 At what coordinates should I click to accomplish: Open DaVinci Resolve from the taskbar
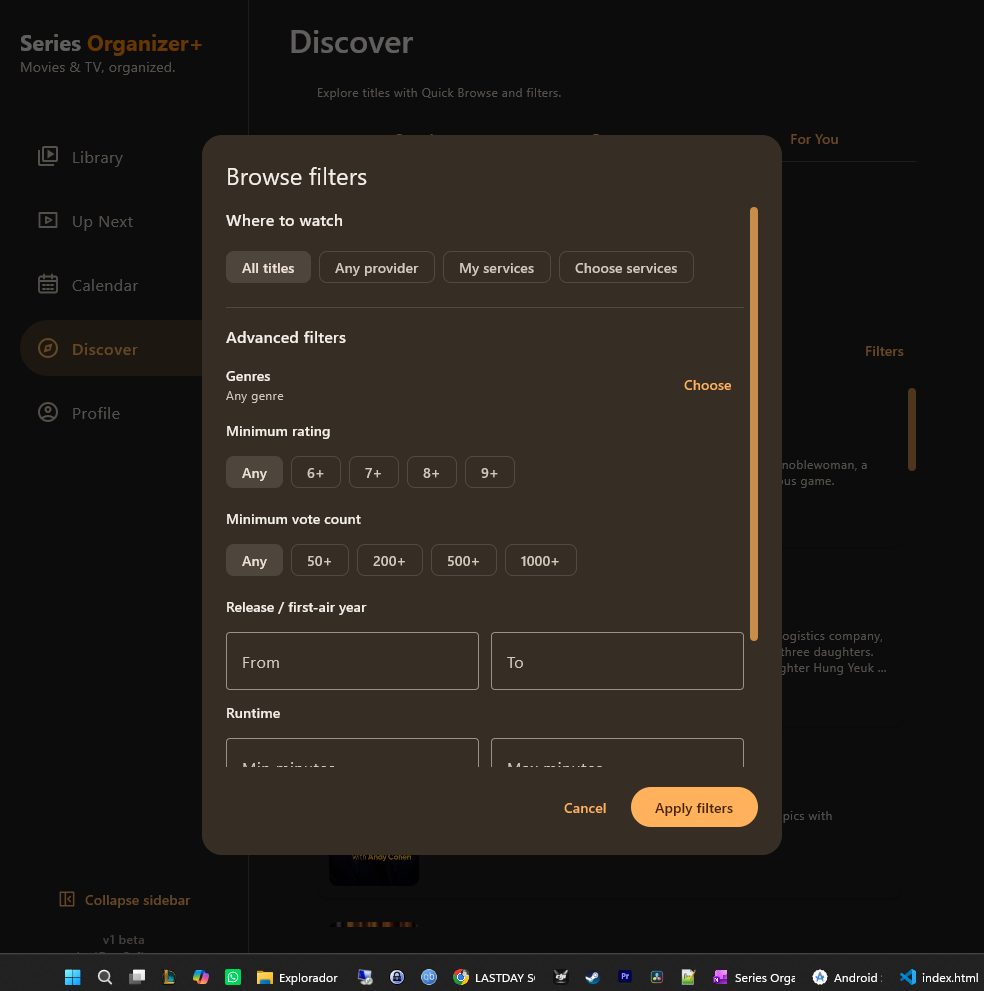click(x=657, y=977)
